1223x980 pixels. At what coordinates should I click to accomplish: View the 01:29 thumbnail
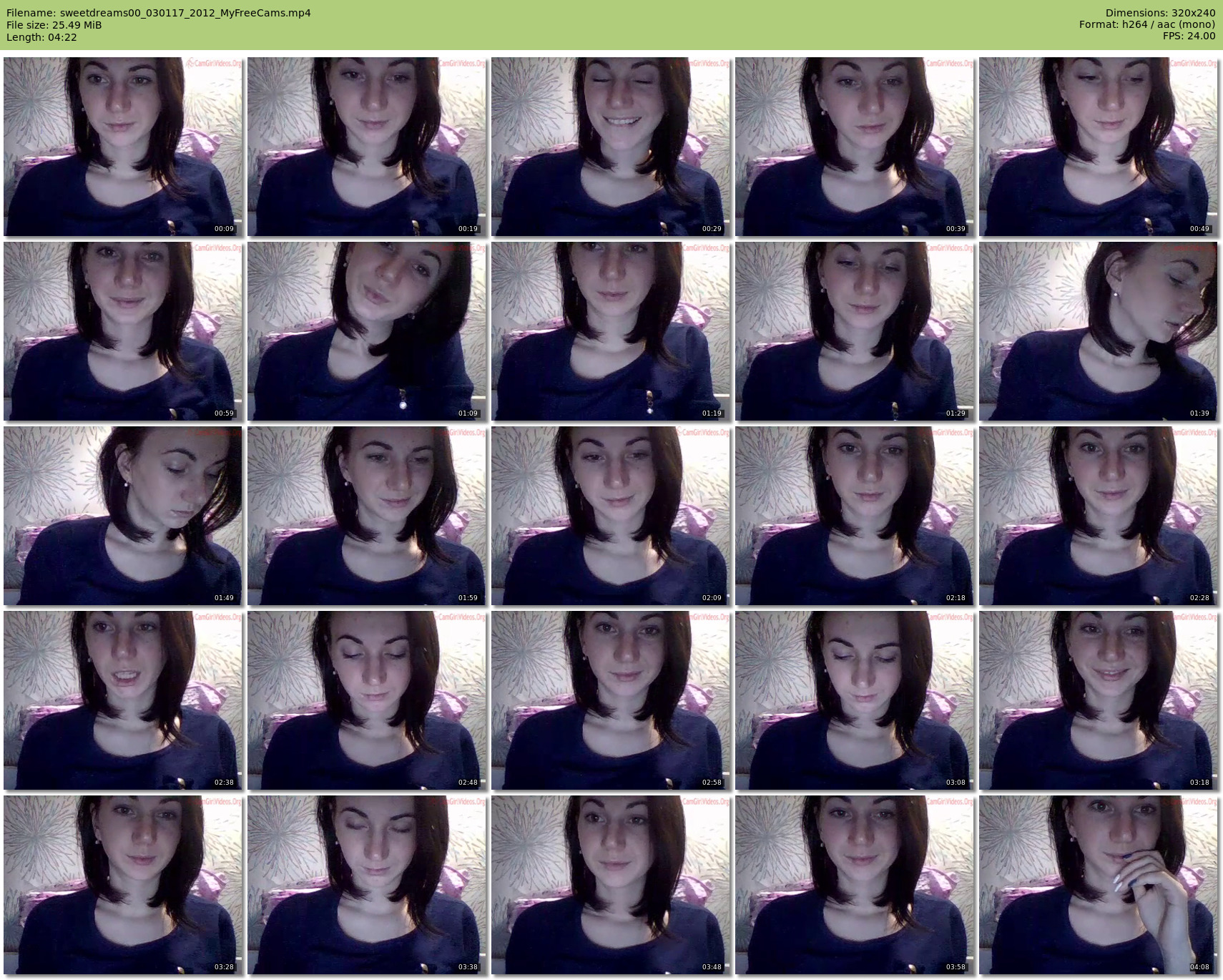click(x=855, y=331)
